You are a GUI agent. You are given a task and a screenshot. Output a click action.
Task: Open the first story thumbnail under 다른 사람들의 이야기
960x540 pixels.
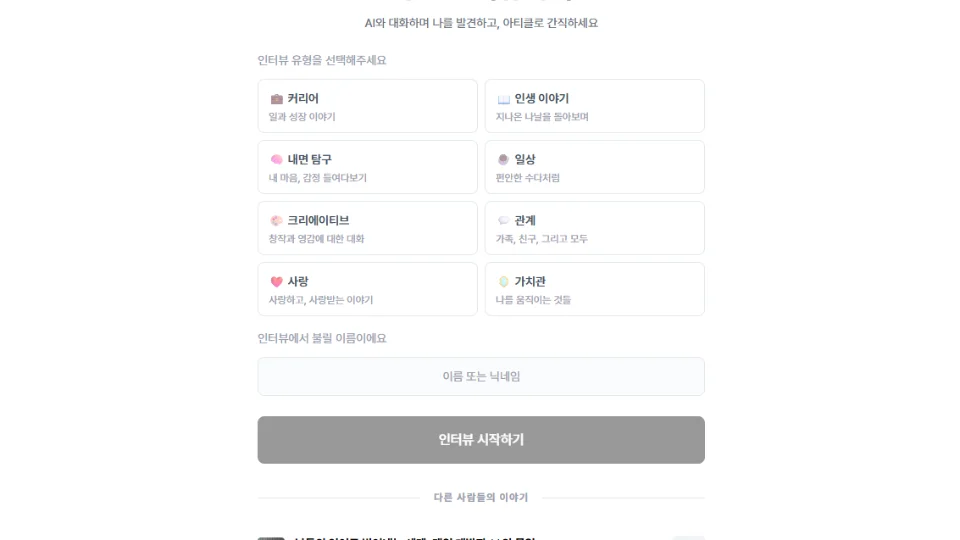pos(271,538)
